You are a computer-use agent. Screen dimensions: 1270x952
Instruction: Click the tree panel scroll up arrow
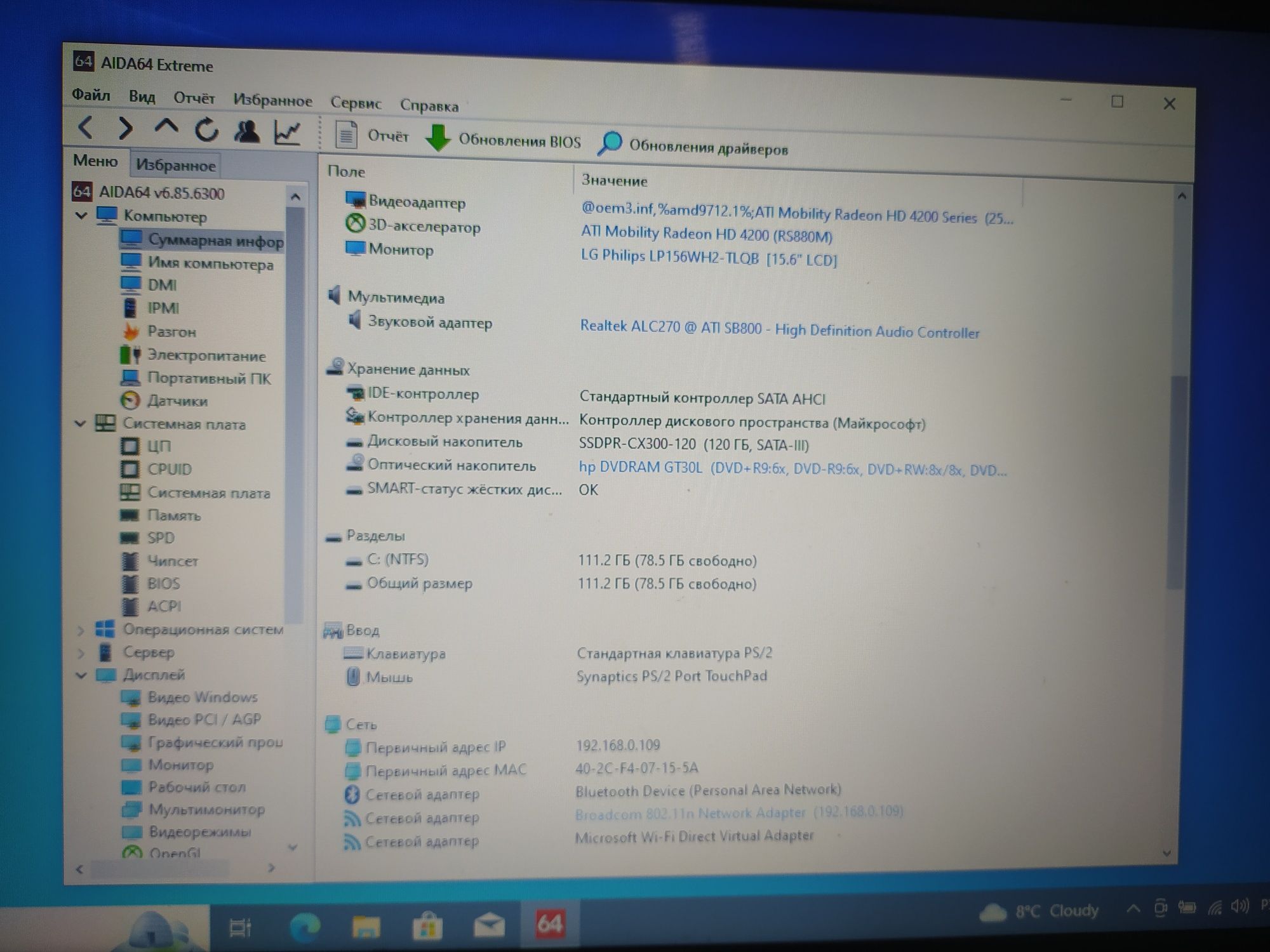click(295, 197)
